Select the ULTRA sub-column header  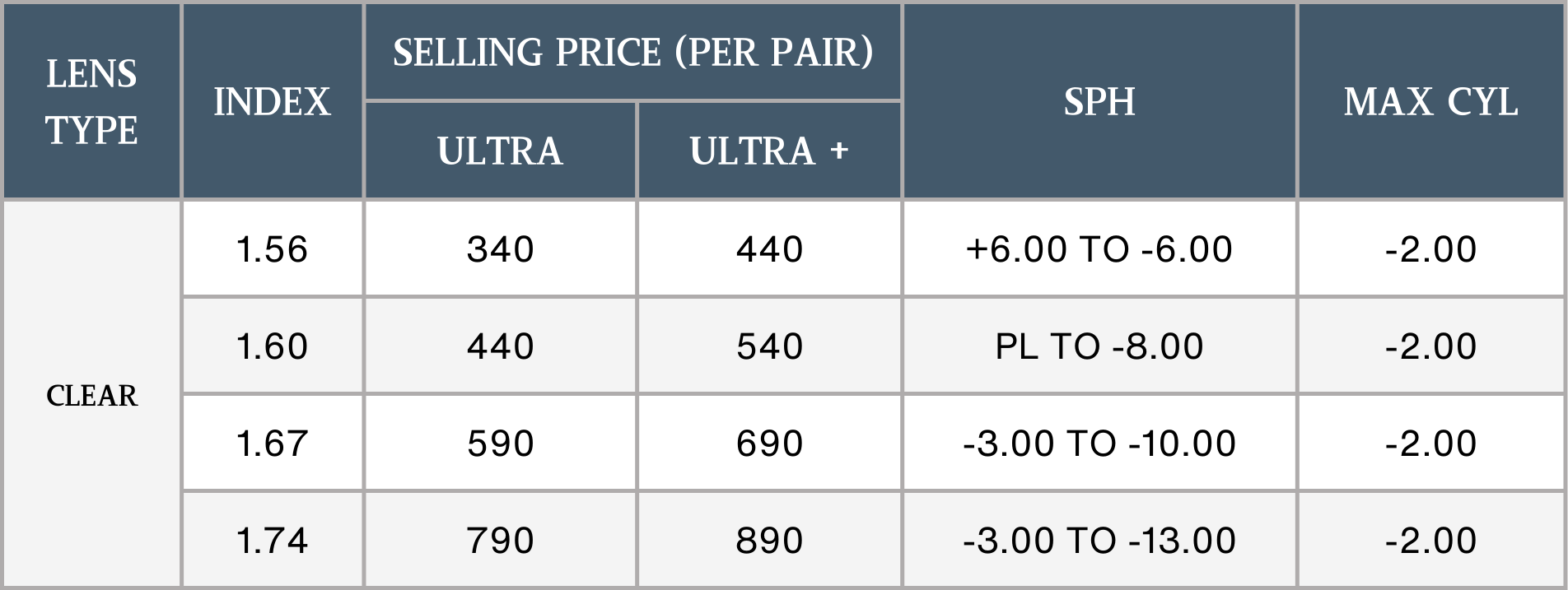(500, 151)
